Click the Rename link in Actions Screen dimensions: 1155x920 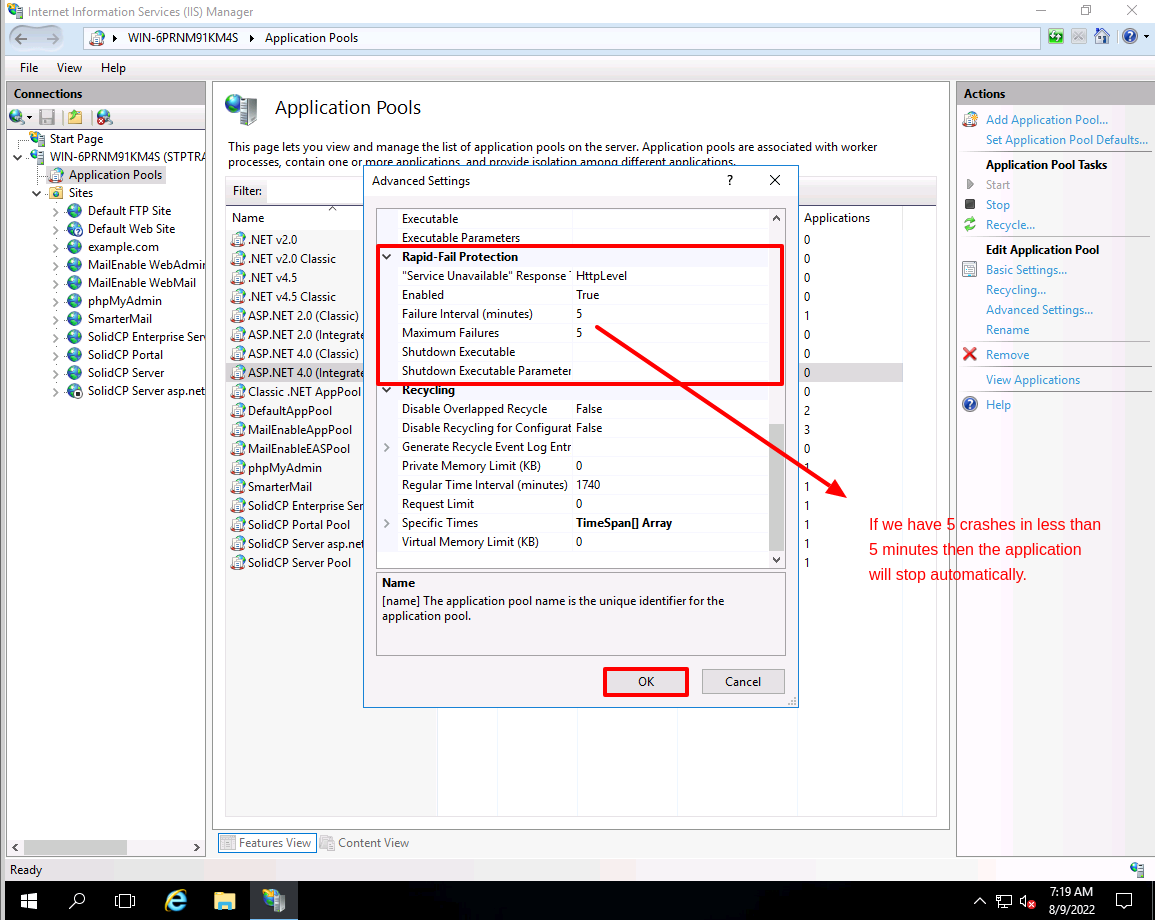tap(1008, 330)
